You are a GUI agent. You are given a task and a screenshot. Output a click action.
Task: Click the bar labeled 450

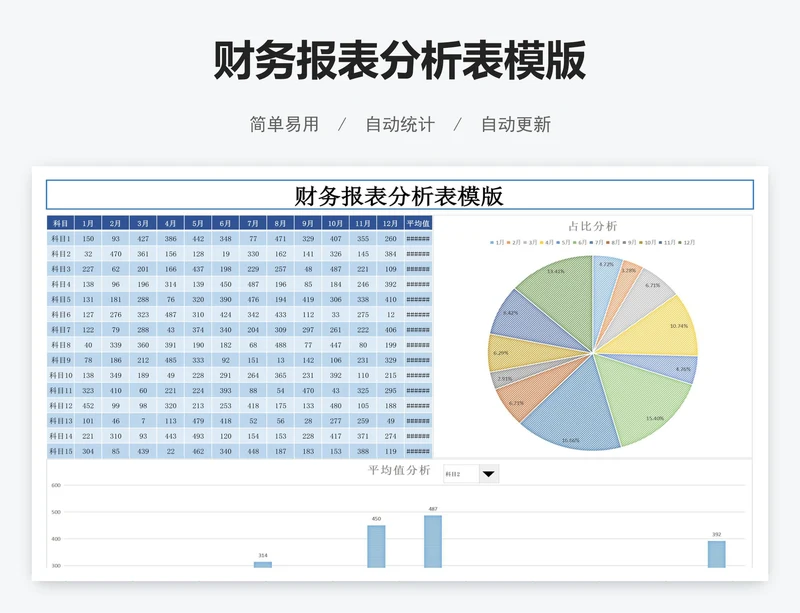376,546
